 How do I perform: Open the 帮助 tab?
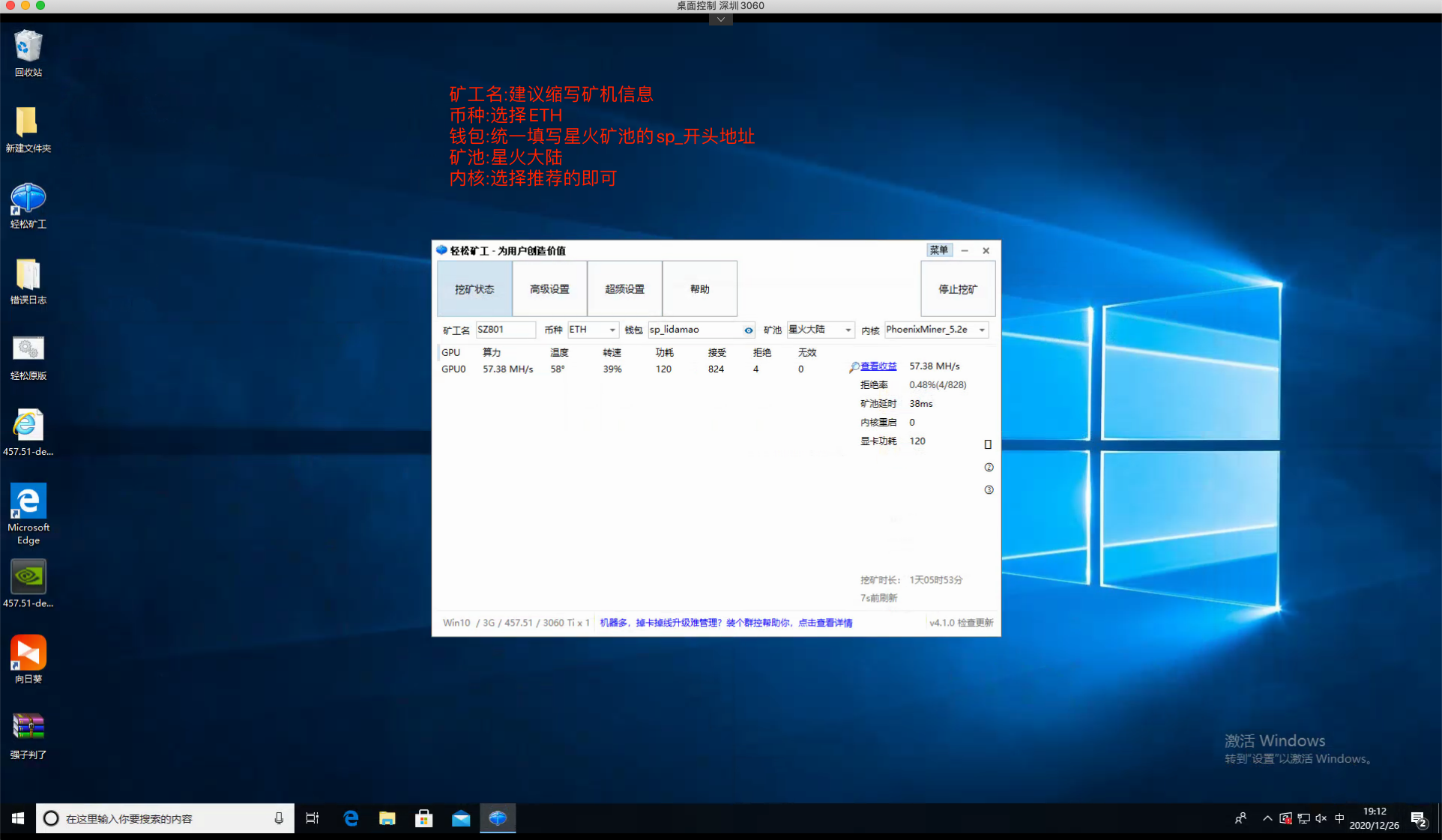(x=699, y=289)
